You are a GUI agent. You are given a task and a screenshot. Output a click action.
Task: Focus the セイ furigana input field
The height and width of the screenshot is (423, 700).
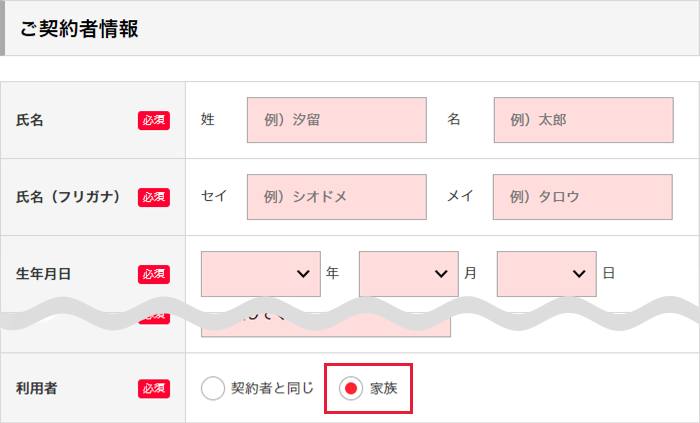click(337, 197)
